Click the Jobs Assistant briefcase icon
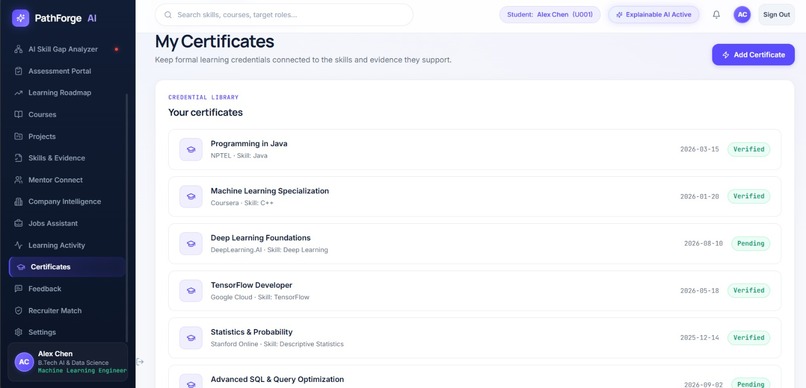The width and height of the screenshot is (806, 388). pyautogui.click(x=19, y=223)
